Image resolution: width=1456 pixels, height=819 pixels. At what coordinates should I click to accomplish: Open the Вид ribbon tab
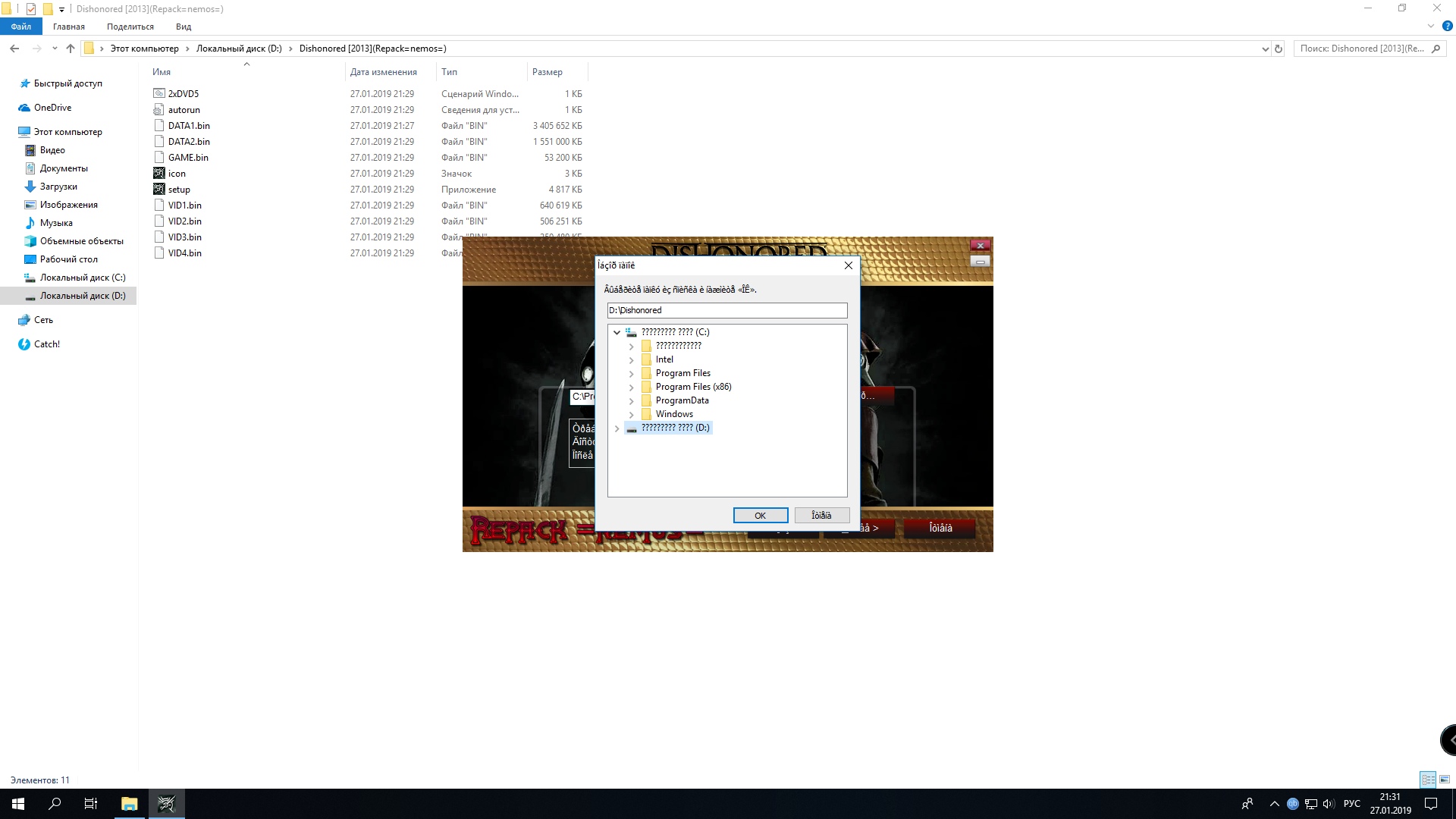pyautogui.click(x=184, y=27)
